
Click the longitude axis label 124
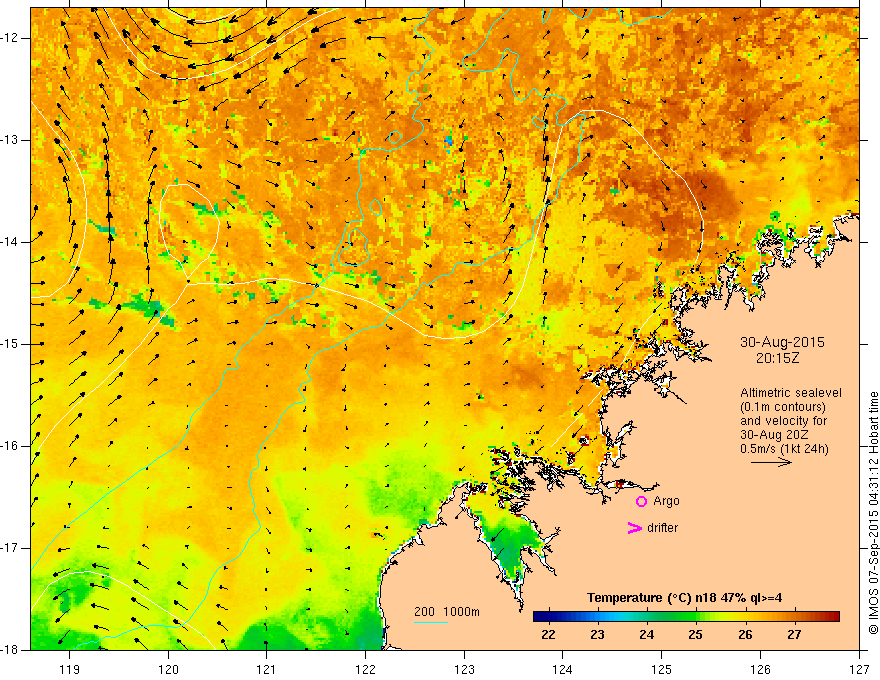point(563,669)
